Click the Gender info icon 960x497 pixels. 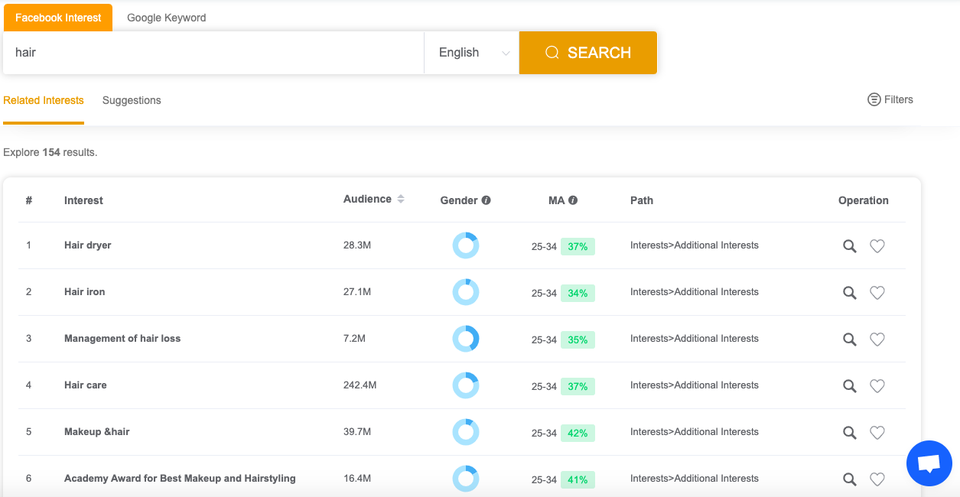486,200
